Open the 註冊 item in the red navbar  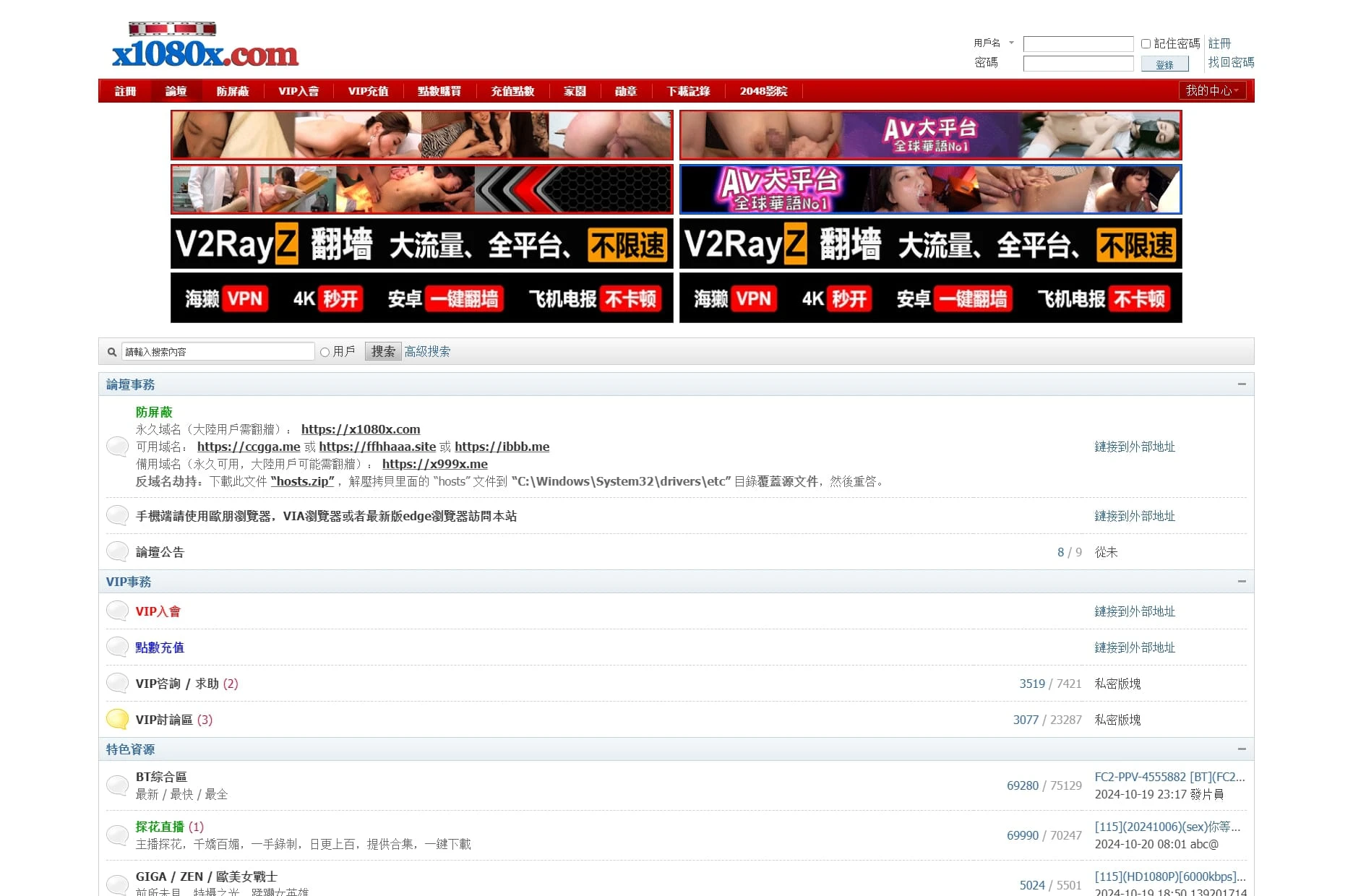[x=125, y=91]
